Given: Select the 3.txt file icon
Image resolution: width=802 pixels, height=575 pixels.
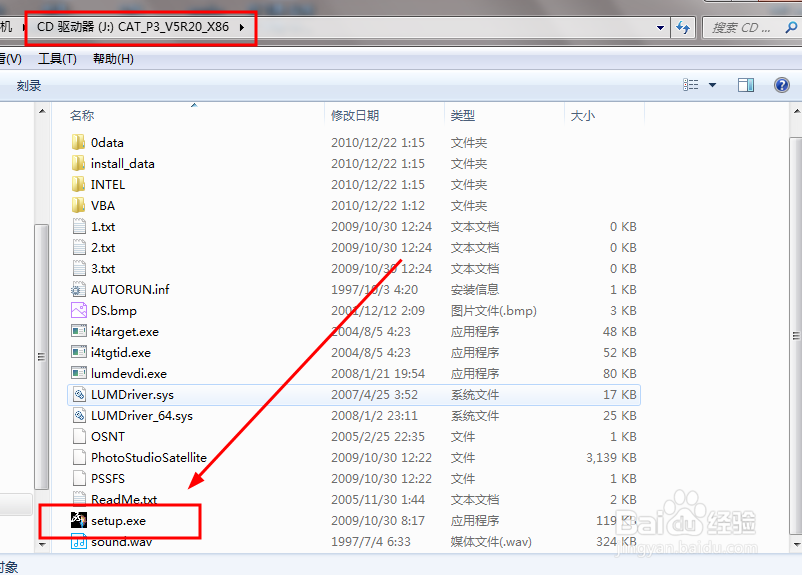Looking at the screenshot, I should [79, 268].
